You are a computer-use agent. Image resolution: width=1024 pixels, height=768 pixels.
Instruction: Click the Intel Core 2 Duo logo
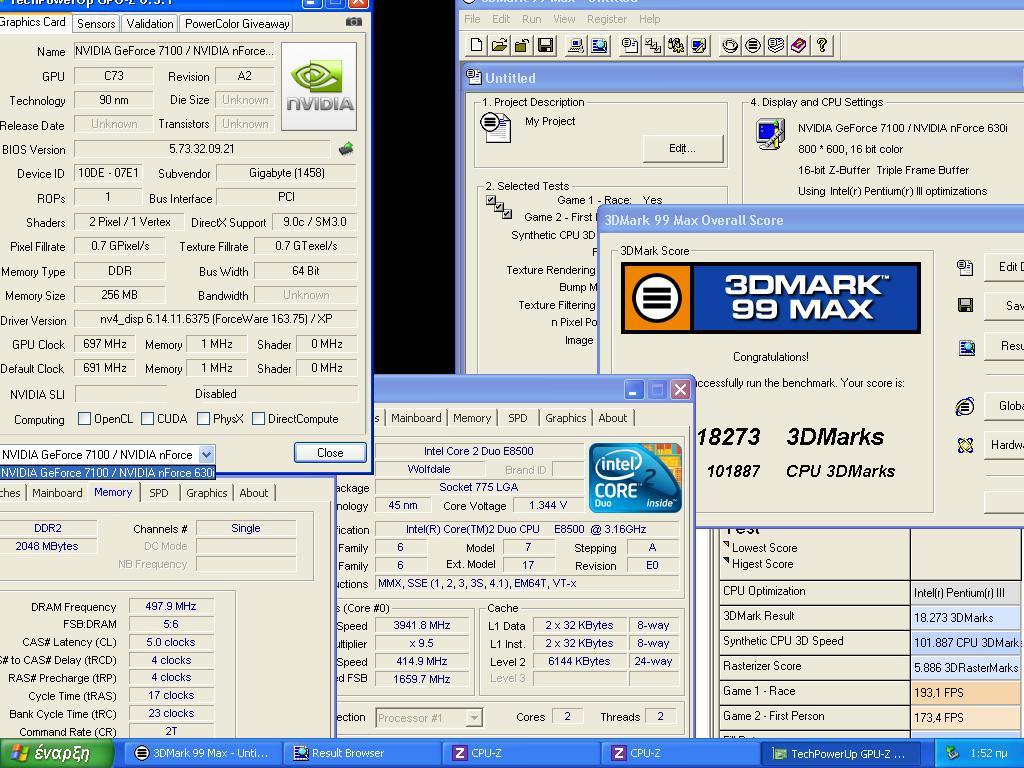(x=635, y=477)
